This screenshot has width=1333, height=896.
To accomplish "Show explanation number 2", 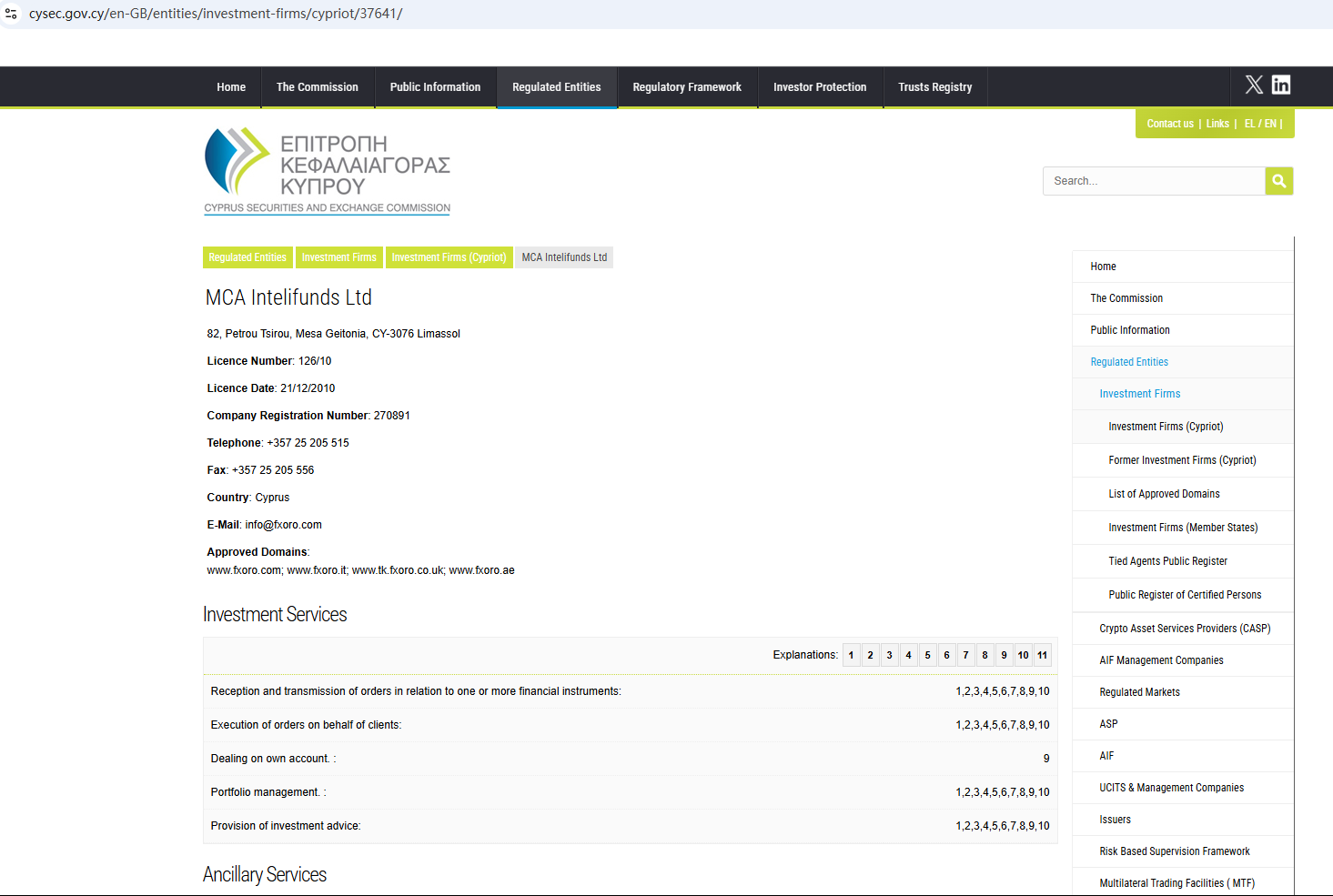I will (871, 655).
